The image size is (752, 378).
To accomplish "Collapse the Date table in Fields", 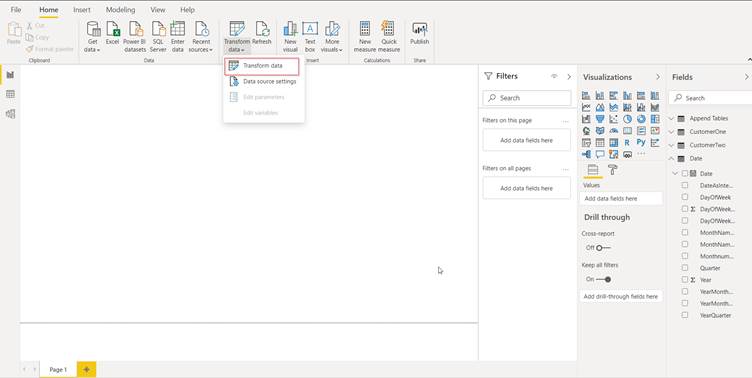I will 672,158.
